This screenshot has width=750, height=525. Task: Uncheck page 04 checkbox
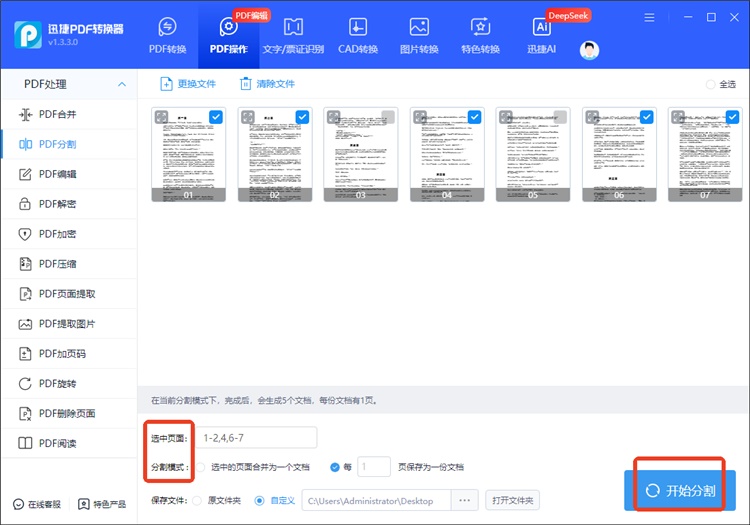(x=474, y=117)
